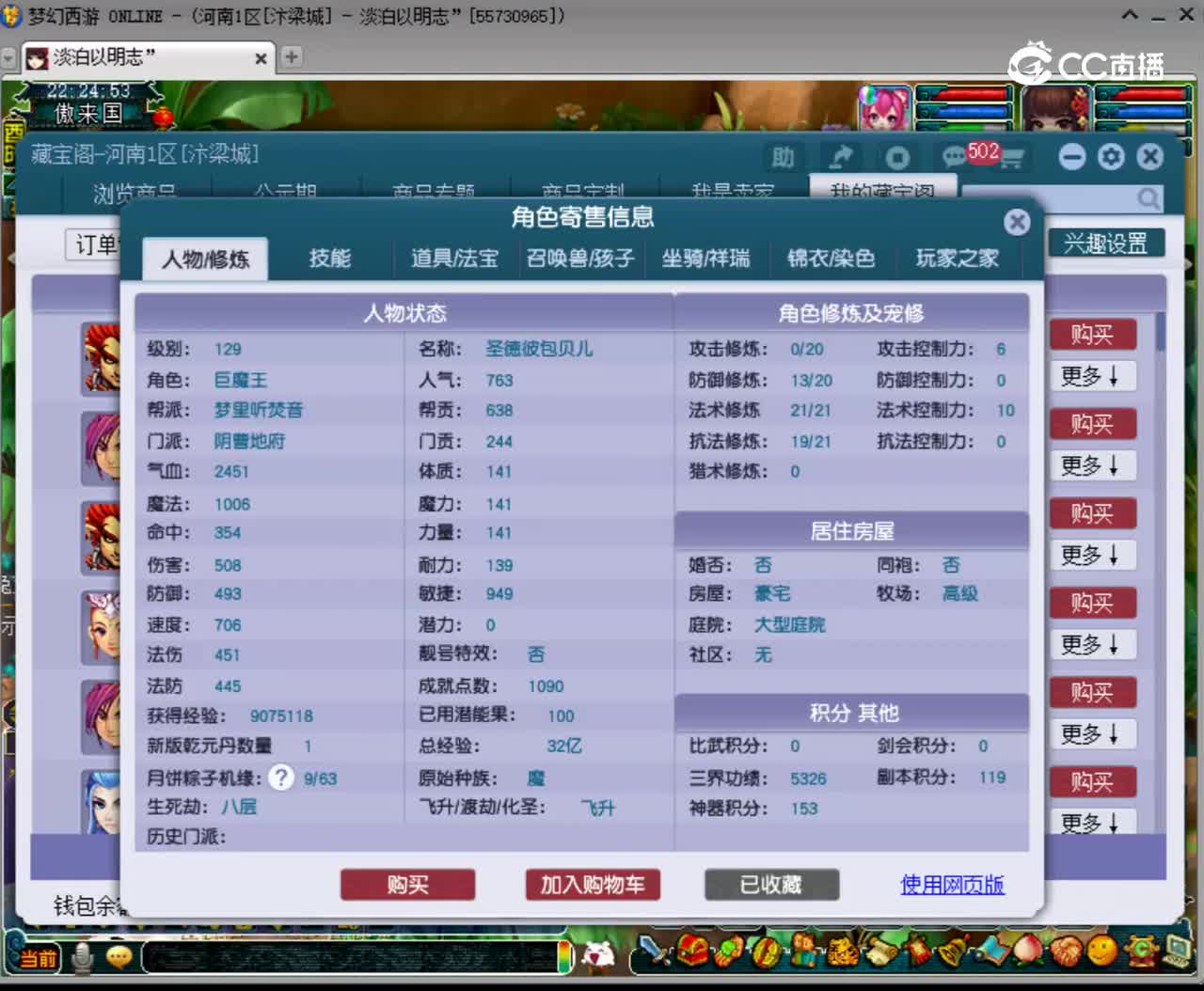Click pink-haired character's blue mana bar

963,111
